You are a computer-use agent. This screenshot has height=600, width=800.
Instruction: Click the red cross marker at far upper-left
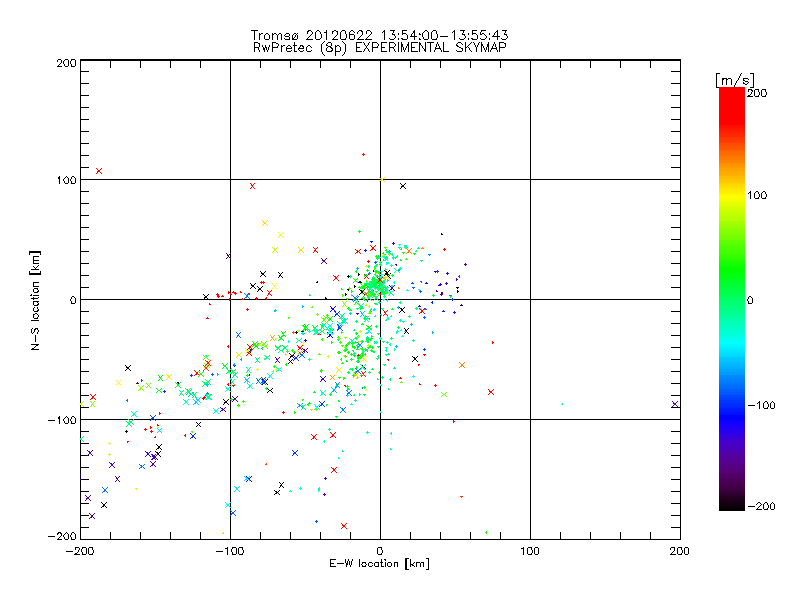[x=99, y=171]
